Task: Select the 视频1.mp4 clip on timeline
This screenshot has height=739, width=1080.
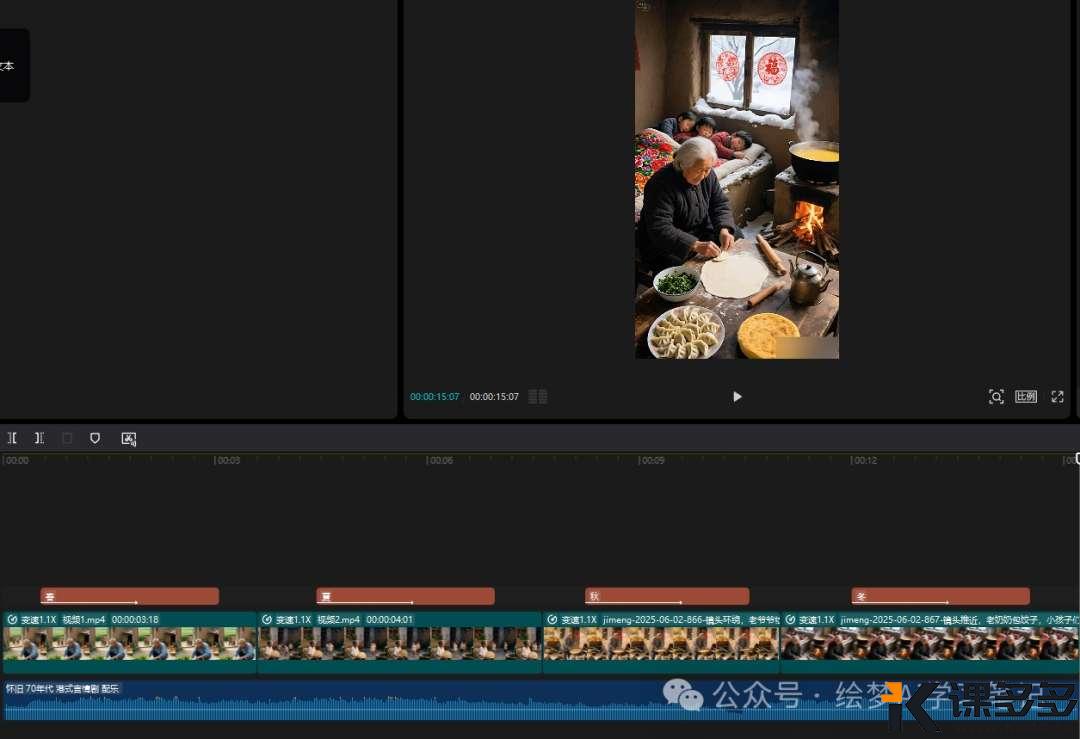Action: pyautogui.click(x=129, y=643)
